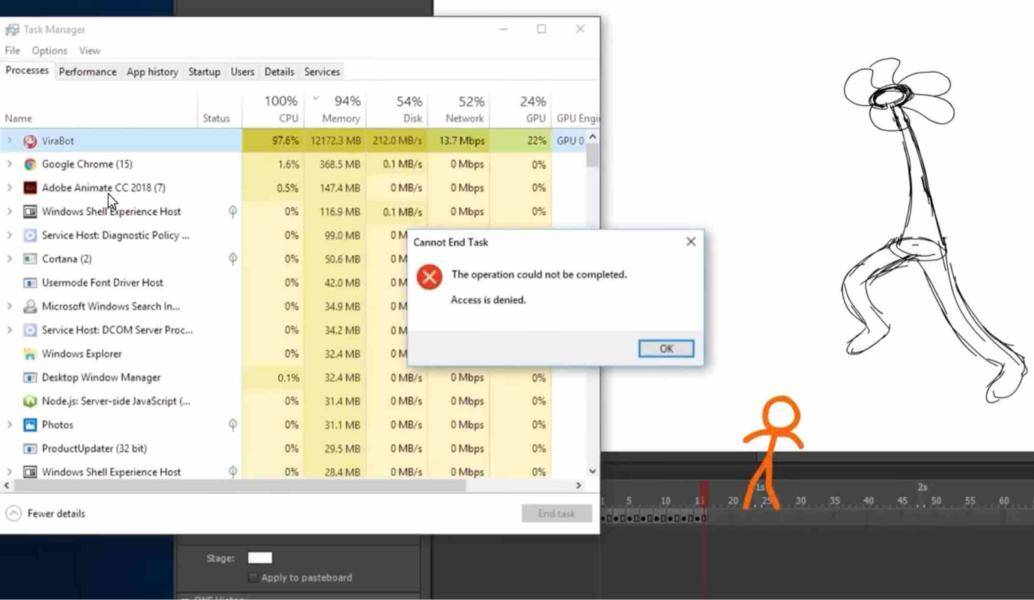The width and height of the screenshot is (1034, 600).
Task: Click frame 30 on Animate timeline ruler
Action: pyautogui.click(x=801, y=501)
